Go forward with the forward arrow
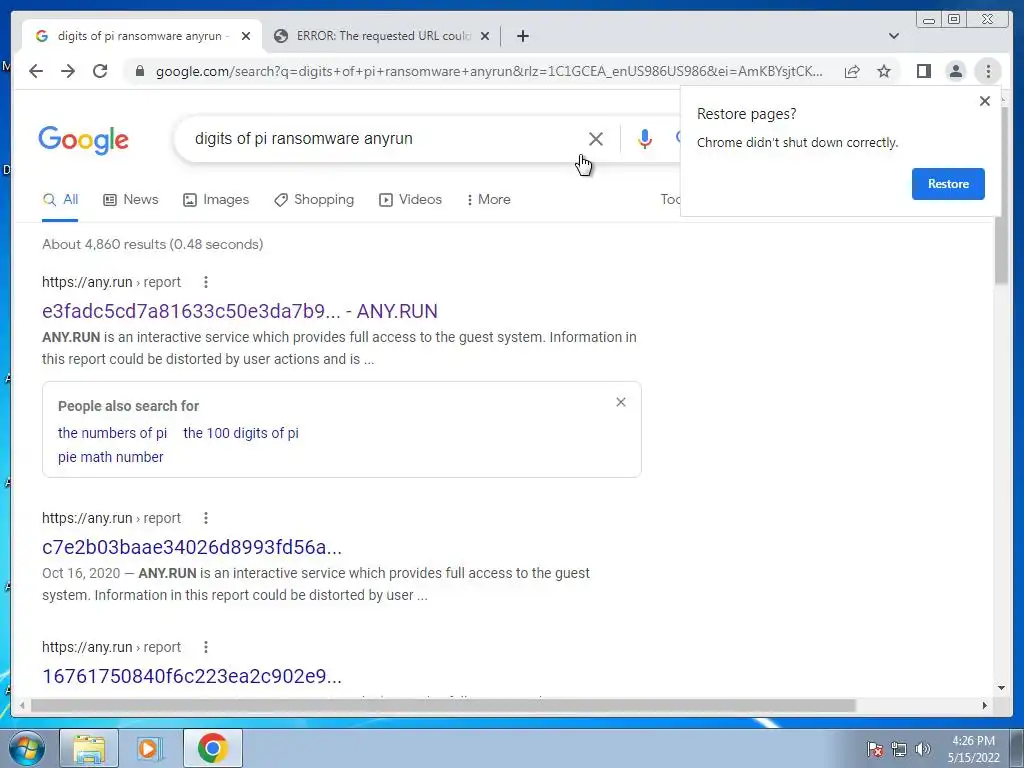The height and width of the screenshot is (768, 1024). pos(68,71)
